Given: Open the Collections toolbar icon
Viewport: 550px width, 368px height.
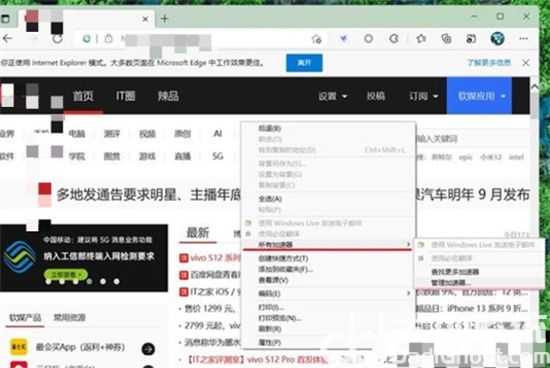Looking at the screenshot, I should (446, 39).
